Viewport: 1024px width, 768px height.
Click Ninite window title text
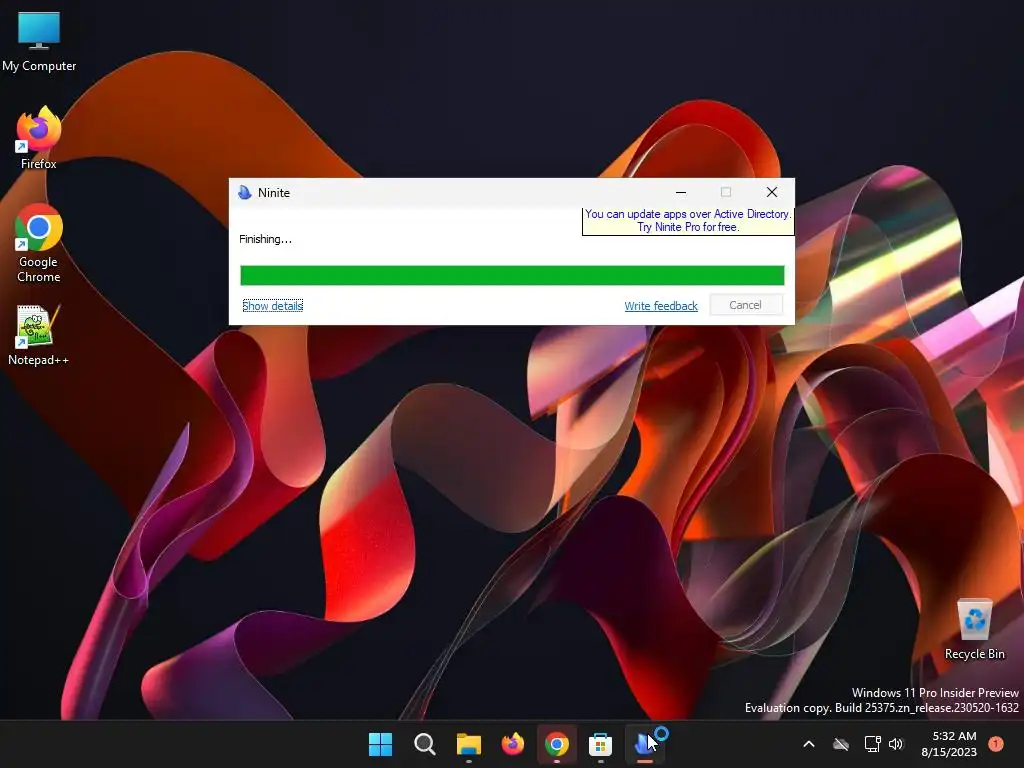point(274,193)
